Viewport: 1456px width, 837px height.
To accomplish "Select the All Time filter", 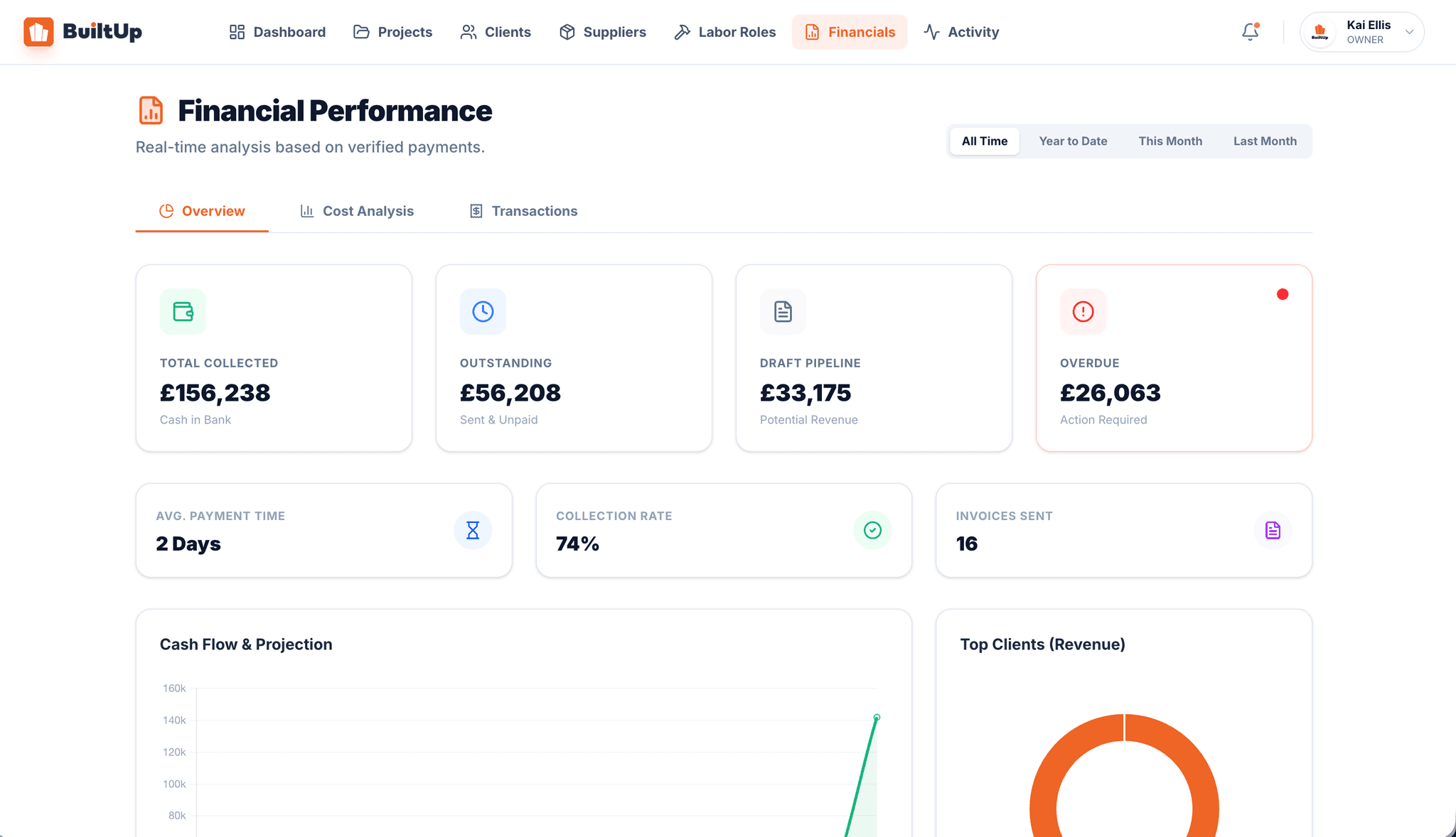I will click(984, 141).
